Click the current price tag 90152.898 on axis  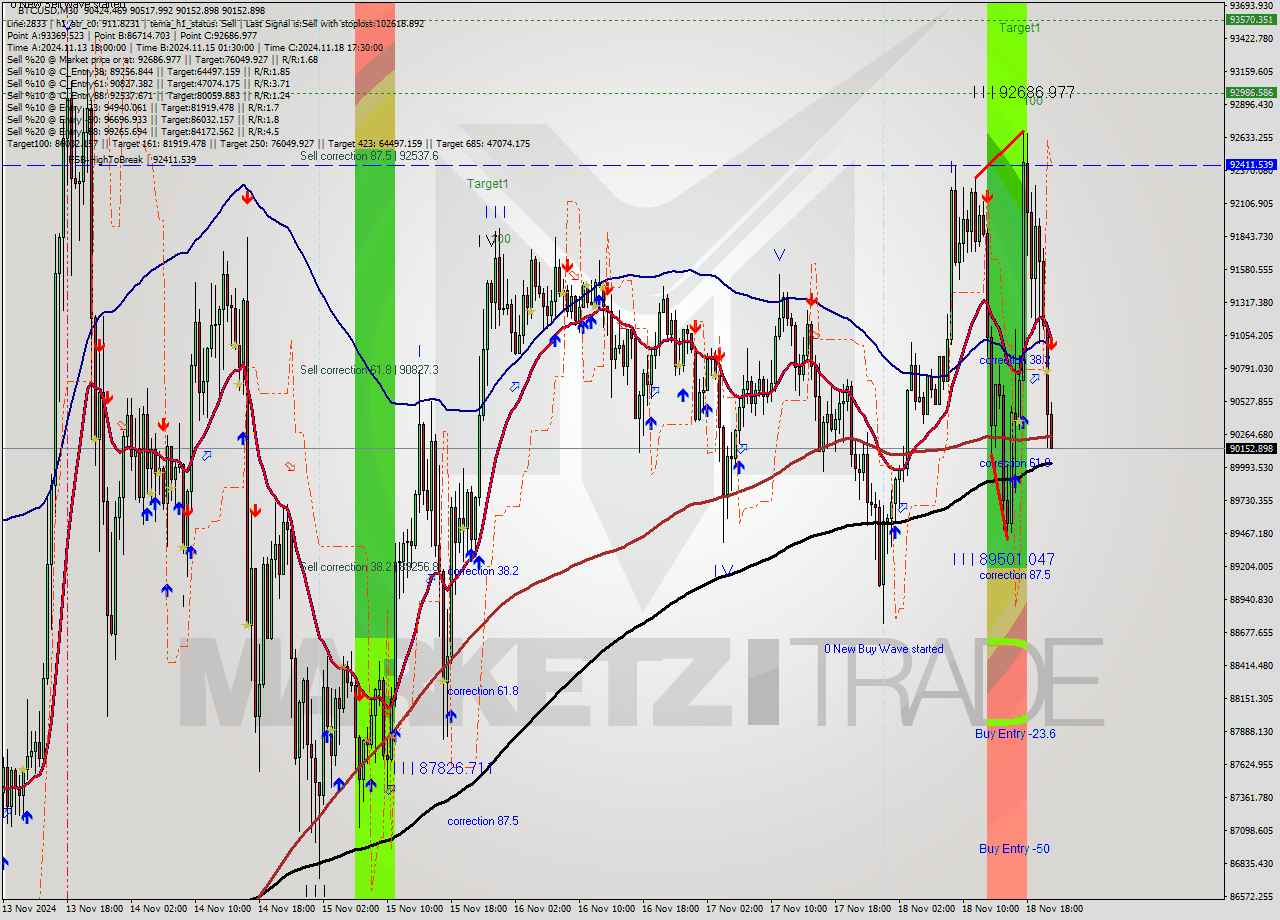point(1250,448)
